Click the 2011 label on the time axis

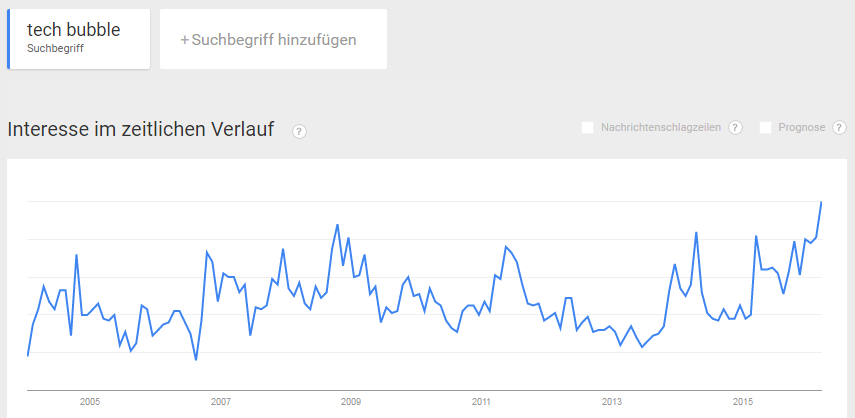[x=481, y=402]
